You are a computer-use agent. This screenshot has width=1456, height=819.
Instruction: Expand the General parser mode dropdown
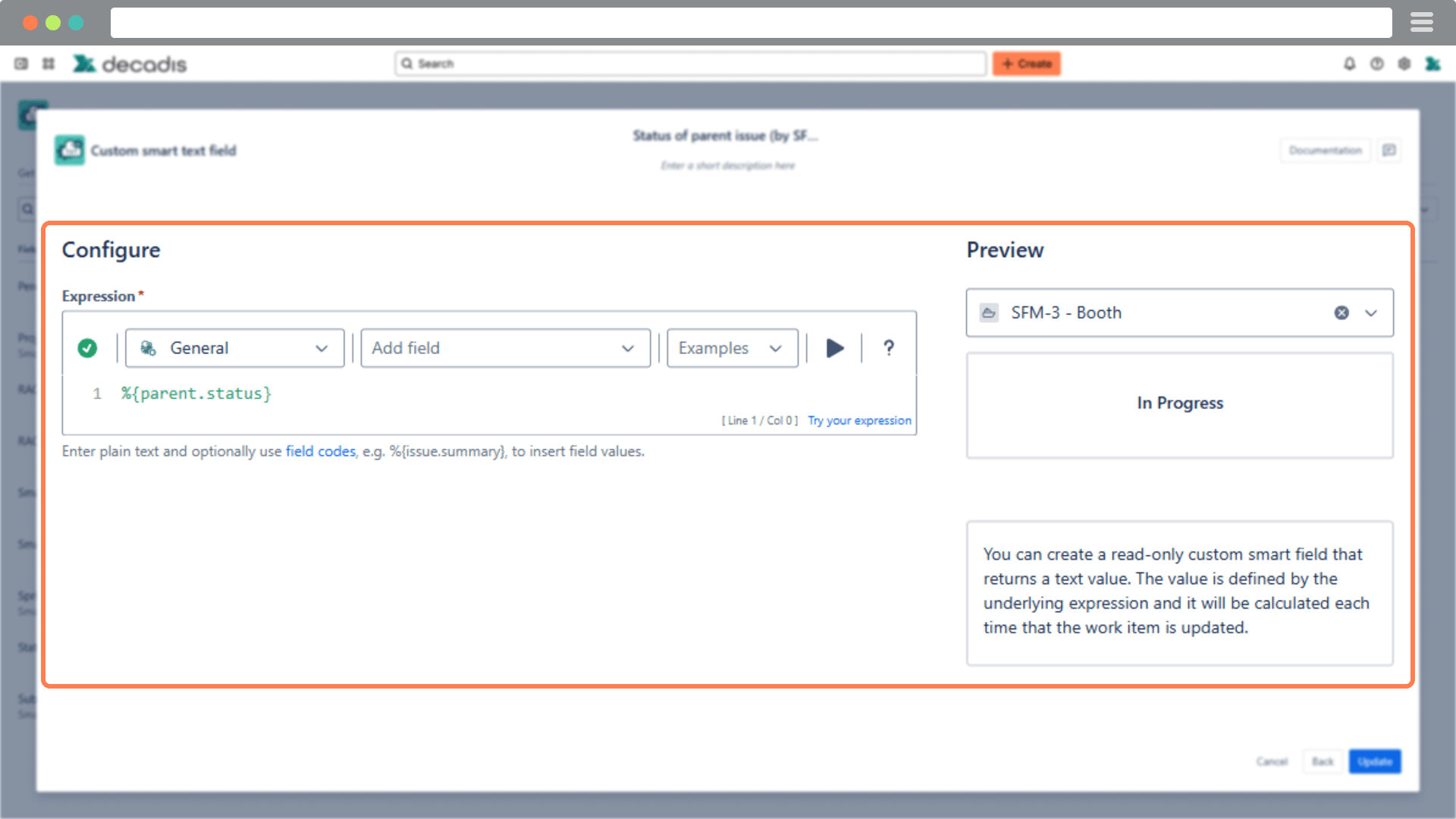coord(234,348)
